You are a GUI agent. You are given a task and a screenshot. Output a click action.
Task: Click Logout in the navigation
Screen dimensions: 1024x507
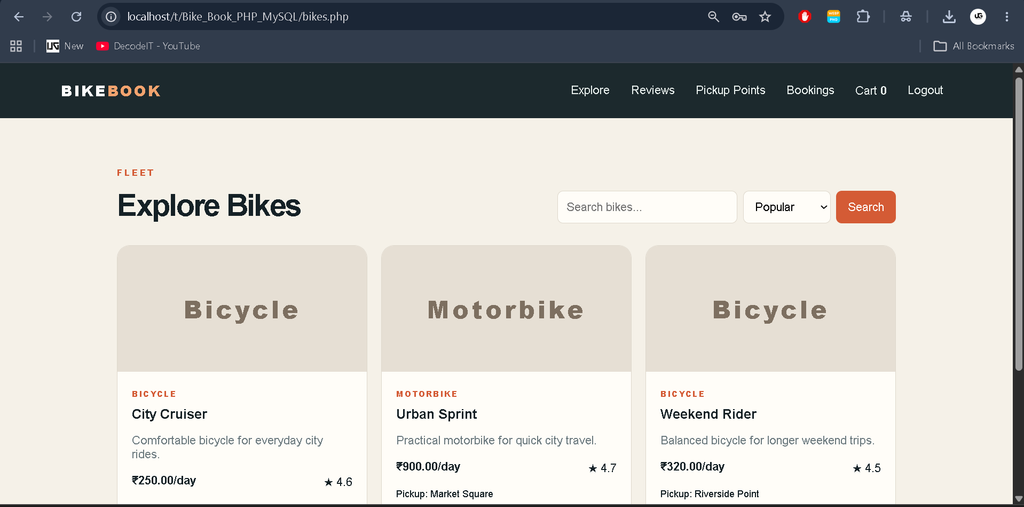coord(925,90)
